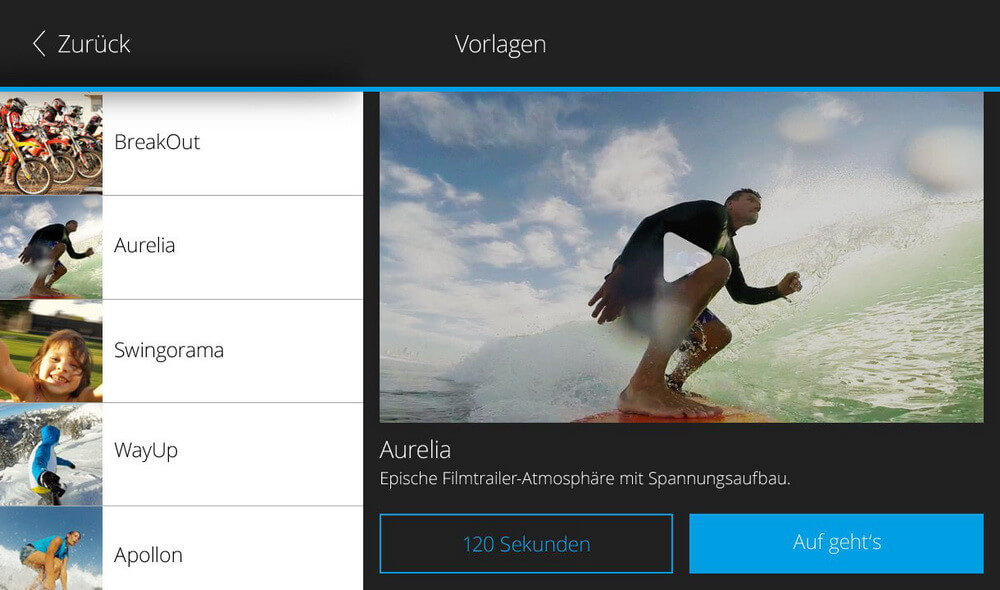Click the Swingorama child thumbnail
The image size is (1000, 590).
pyautogui.click(x=51, y=351)
